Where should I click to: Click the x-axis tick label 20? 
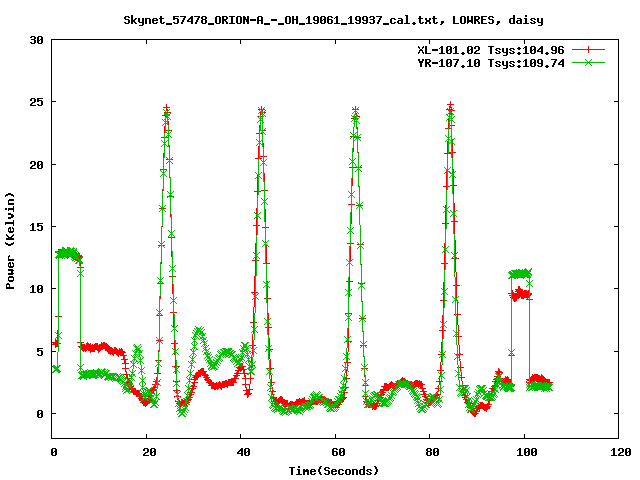pyautogui.click(x=149, y=452)
